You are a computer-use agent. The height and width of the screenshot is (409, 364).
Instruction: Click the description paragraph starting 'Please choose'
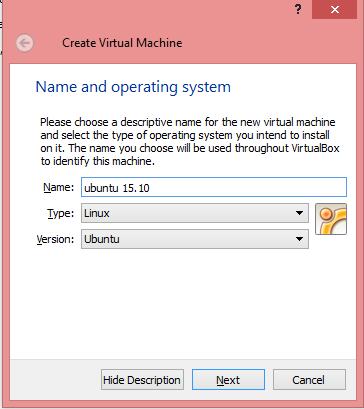tap(190, 142)
